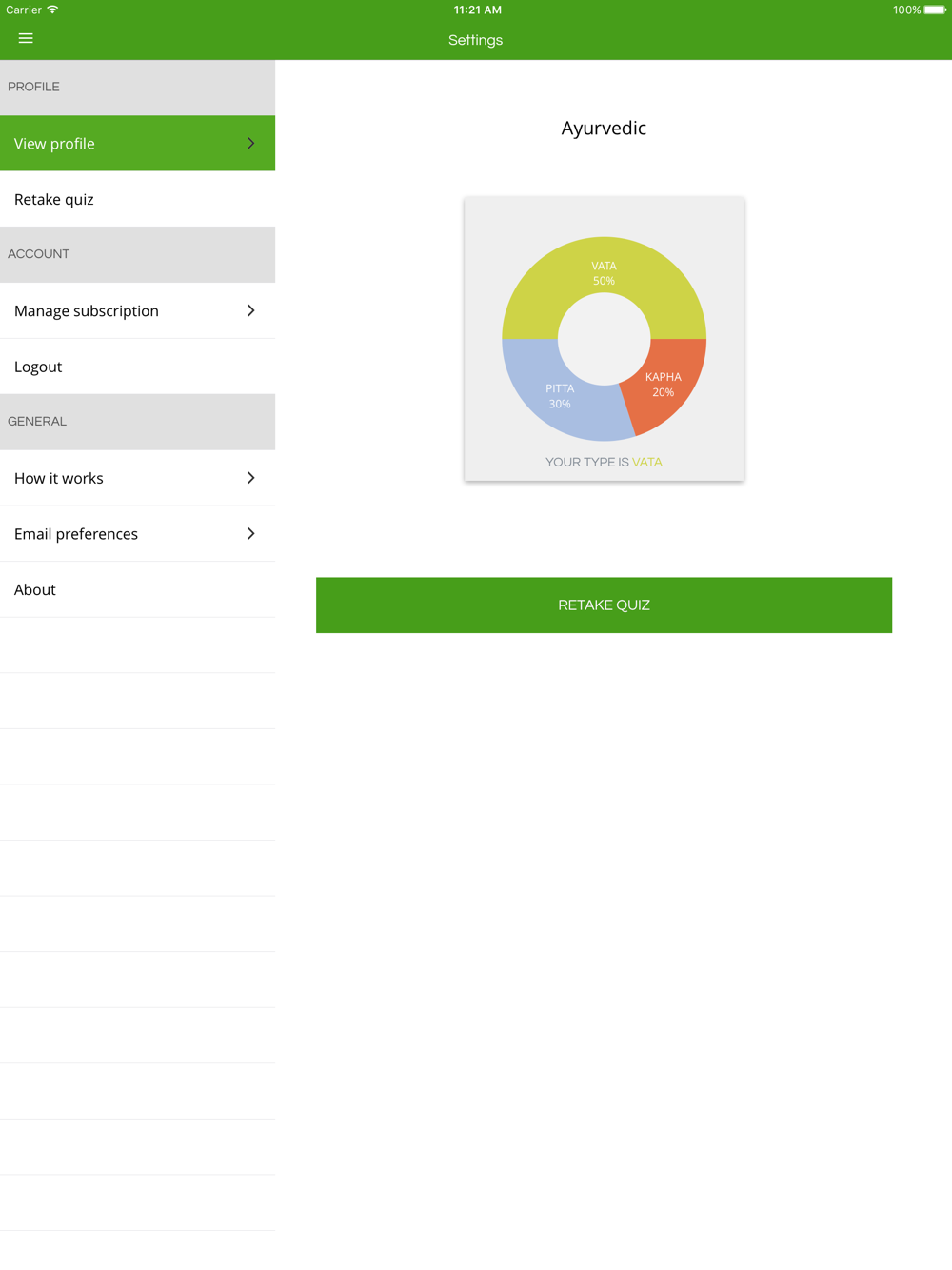Choose Logout from account section
The image size is (952, 1270).
[137, 367]
